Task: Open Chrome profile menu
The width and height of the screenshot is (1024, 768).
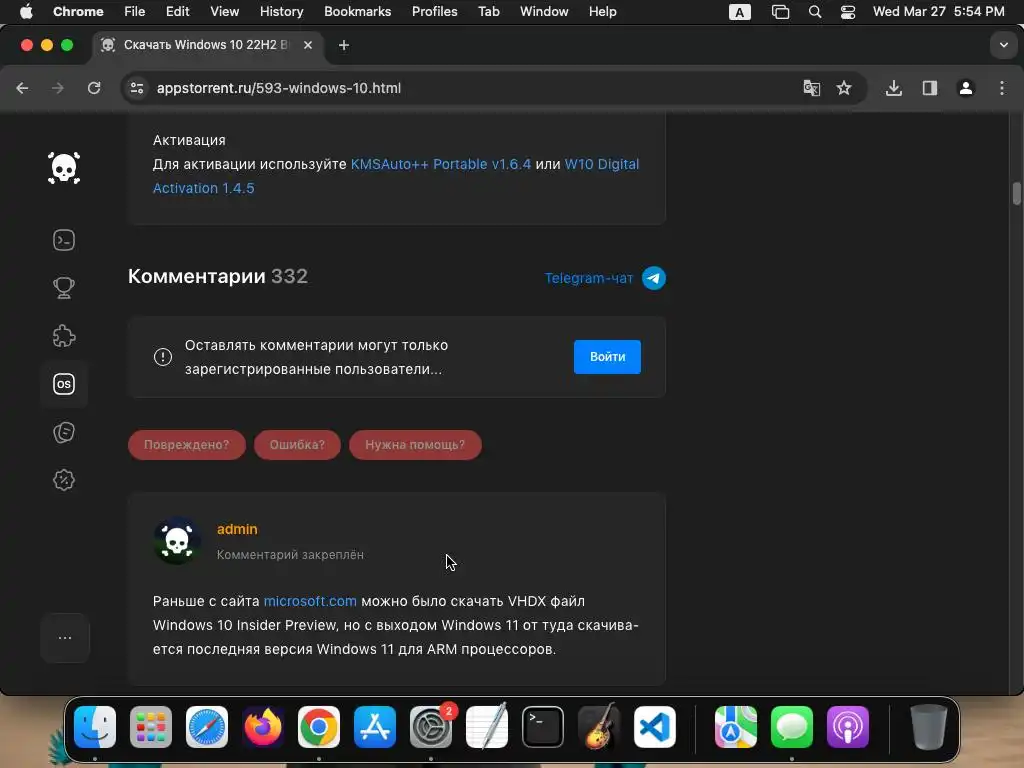Action: [x=966, y=88]
